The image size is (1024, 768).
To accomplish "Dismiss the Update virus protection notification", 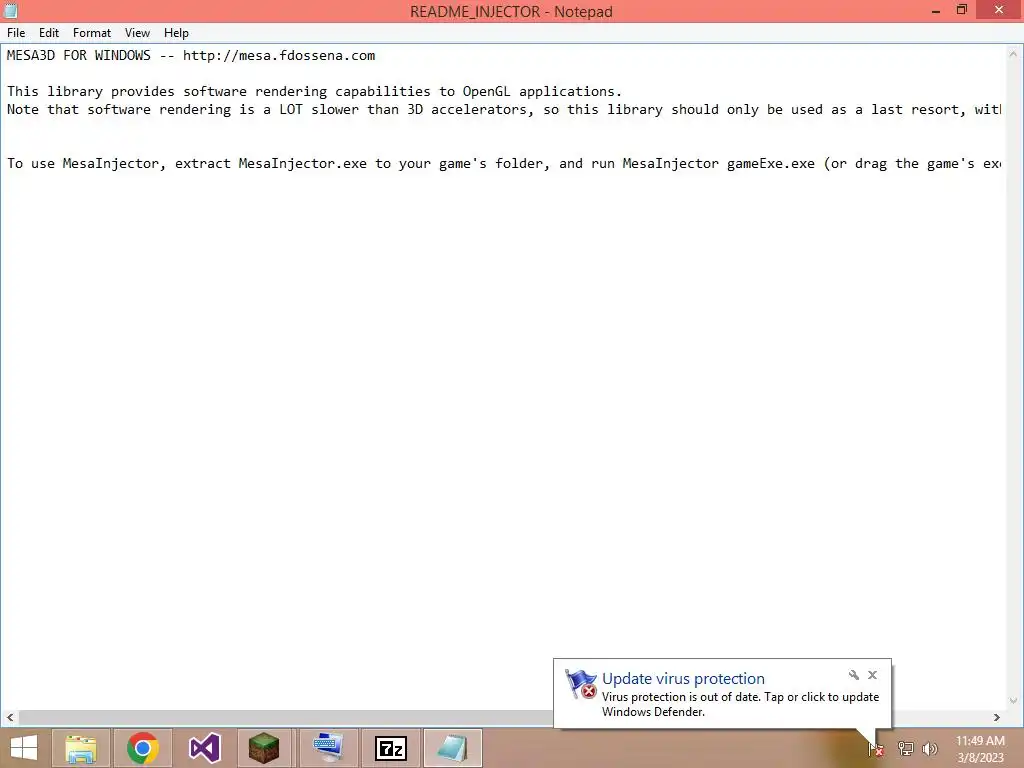I will coord(872,675).
